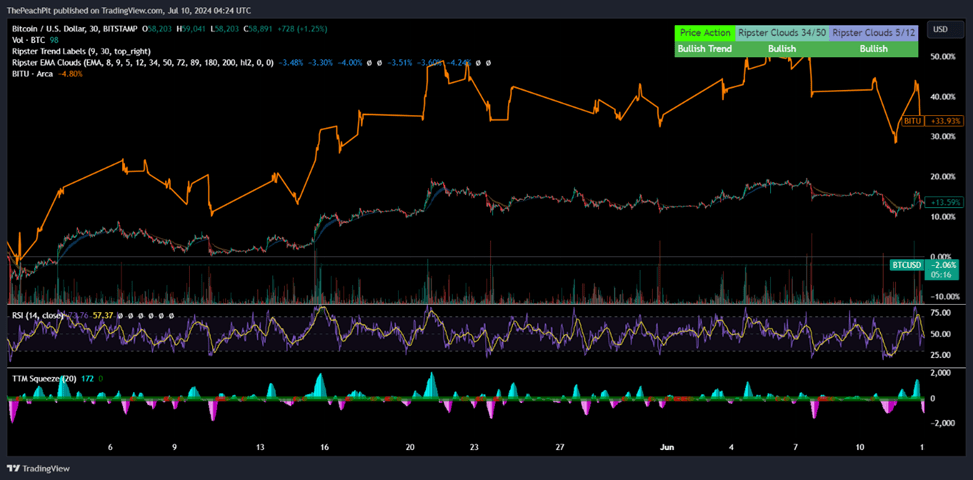Click the RSI (14, close) indicator label

(38, 315)
